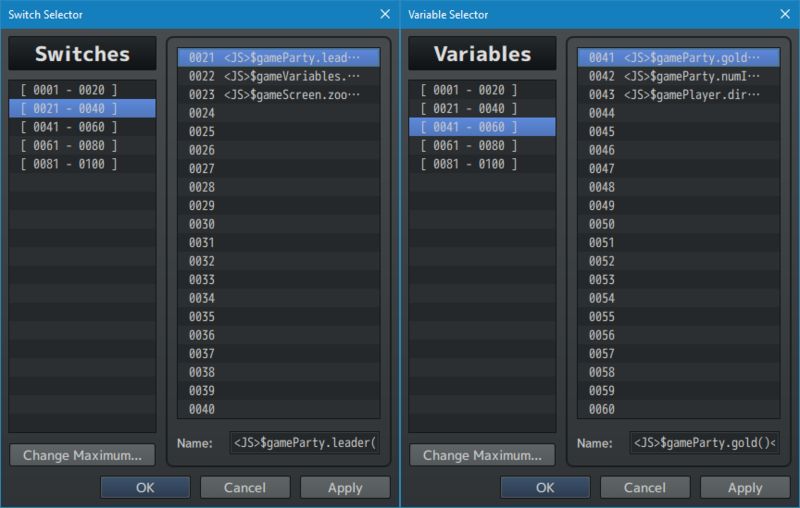Click Change Maximum in Variable Selector

pyautogui.click(x=482, y=455)
